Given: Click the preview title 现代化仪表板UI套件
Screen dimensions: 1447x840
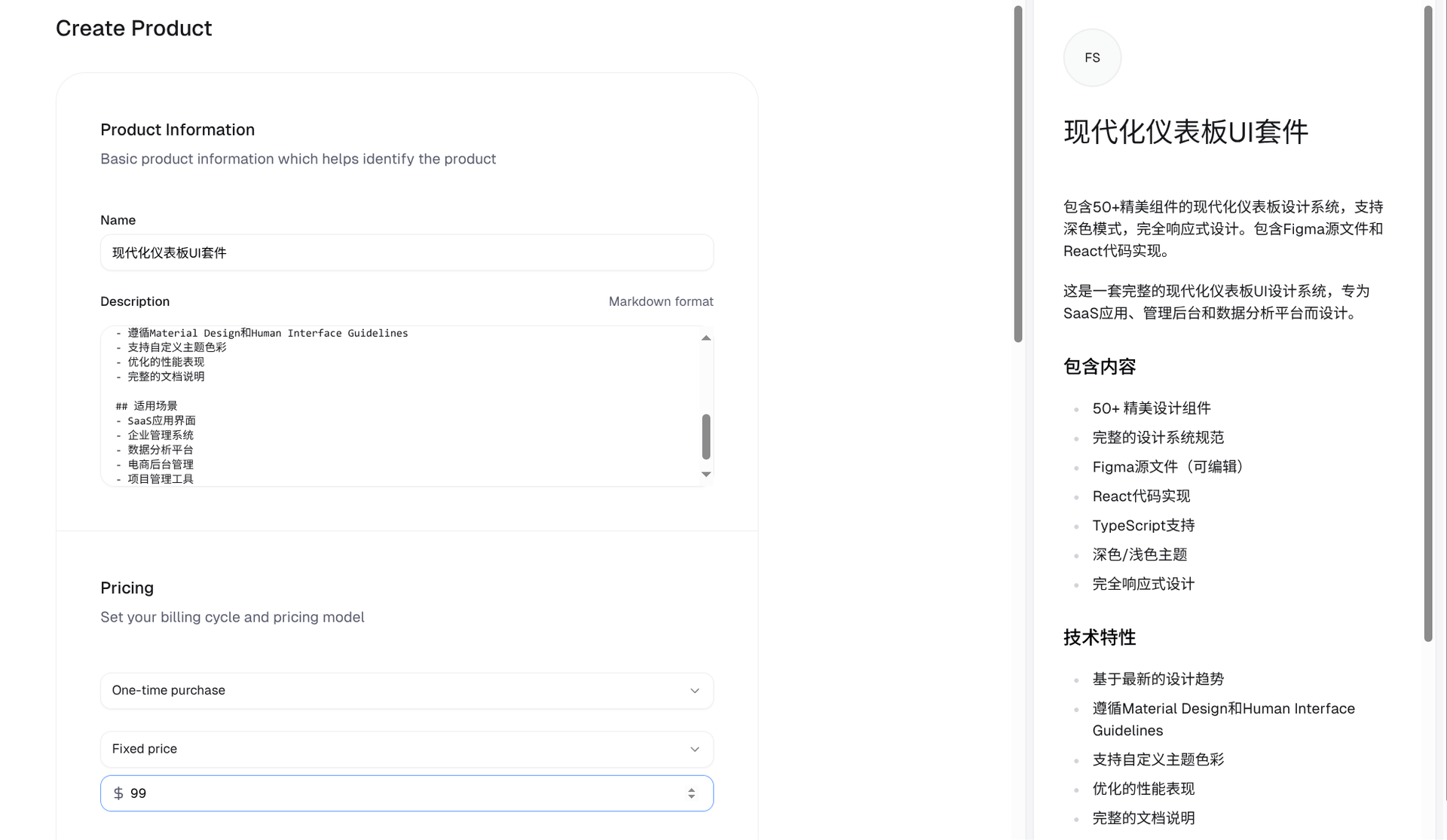Looking at the screenshot, I should [1185, 132].
